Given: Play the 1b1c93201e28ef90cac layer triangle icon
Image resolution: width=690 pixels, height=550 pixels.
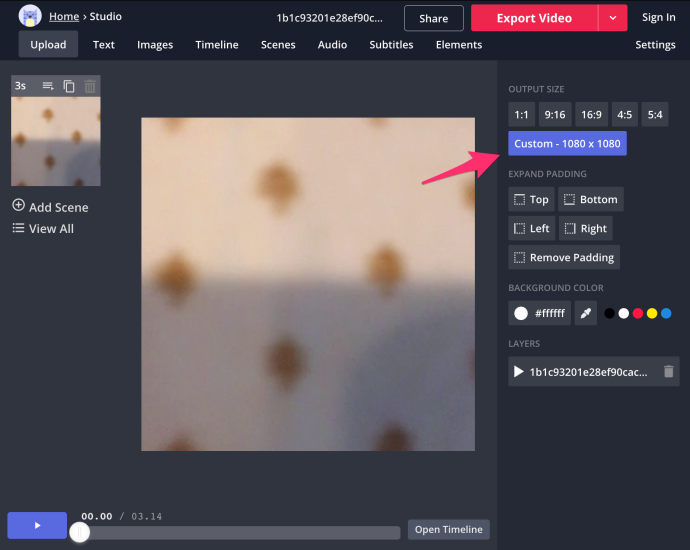Looking at the screenshot, I should pyautogui.click(x=519, y=372).
